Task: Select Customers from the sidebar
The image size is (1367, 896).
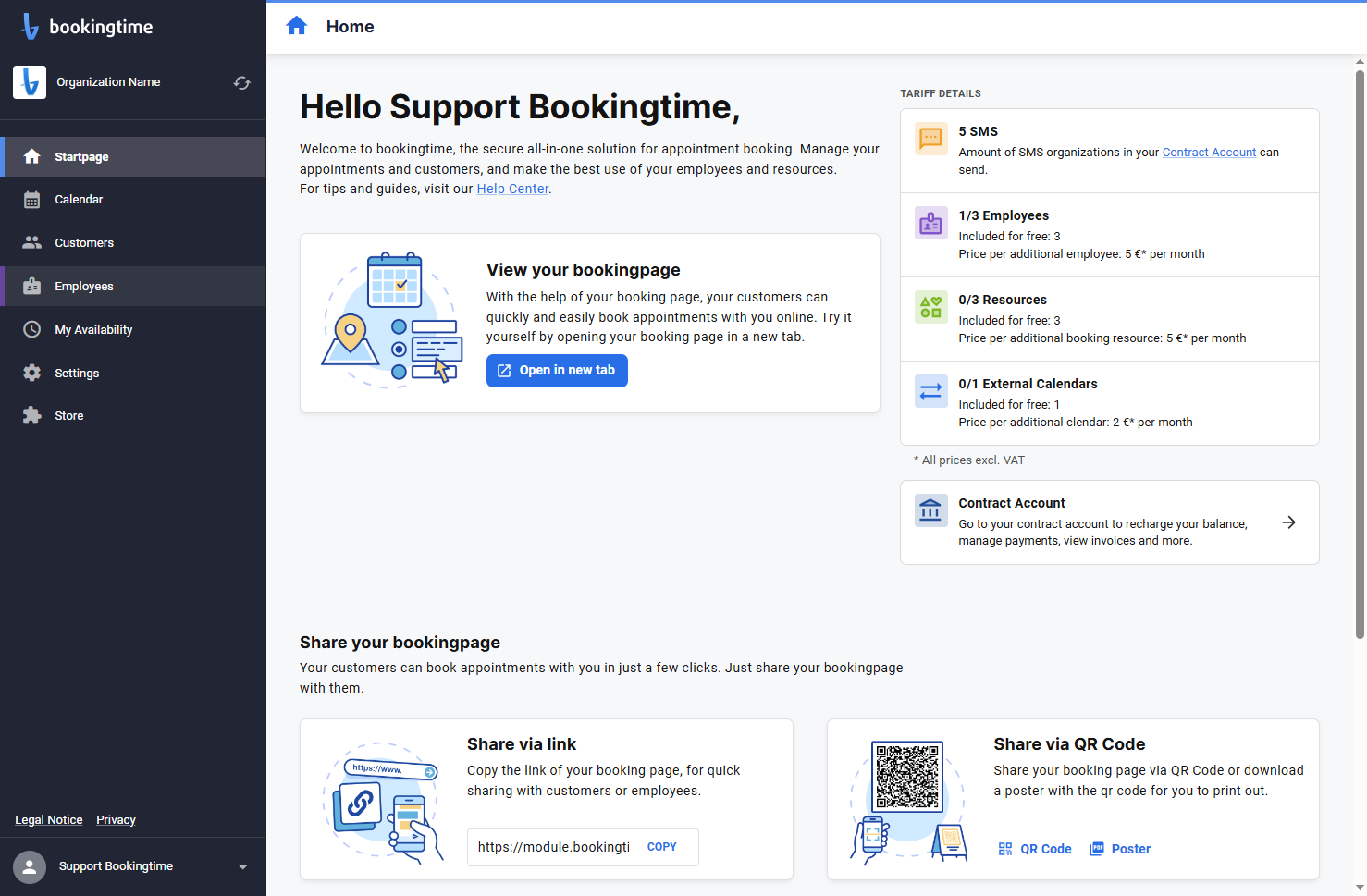Action: 133,242
